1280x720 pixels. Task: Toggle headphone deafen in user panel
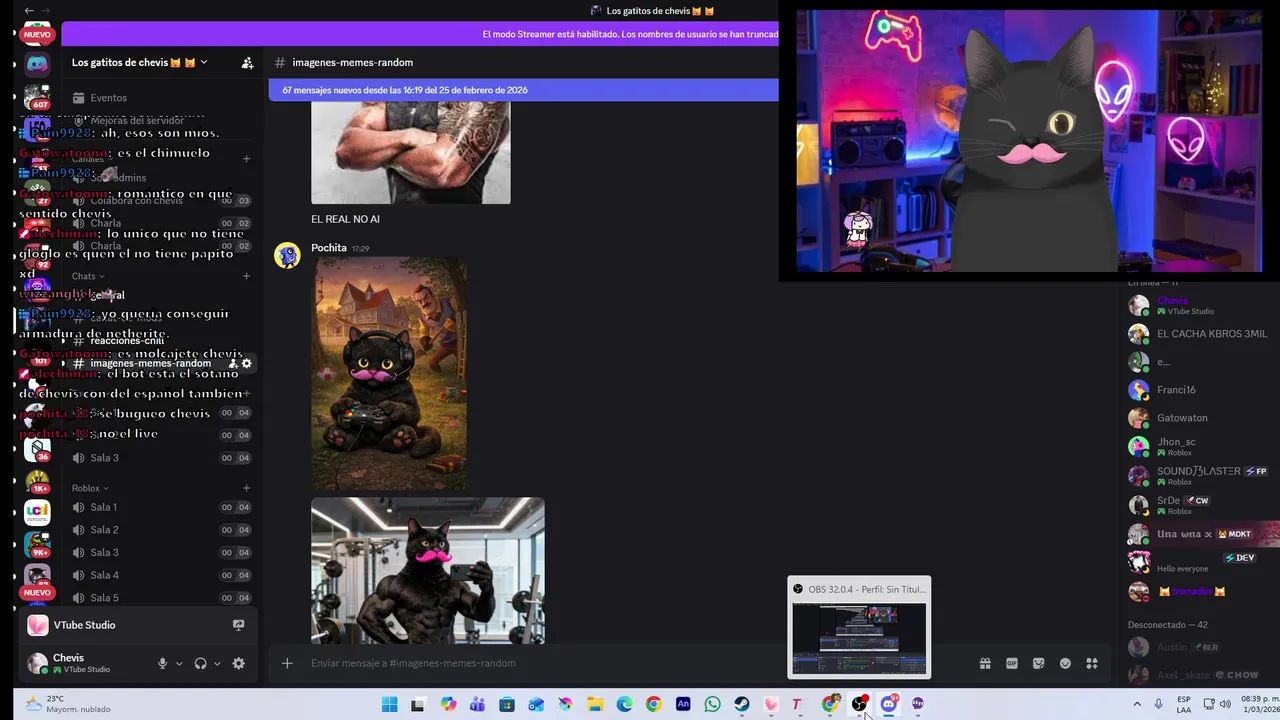[200, 663]
